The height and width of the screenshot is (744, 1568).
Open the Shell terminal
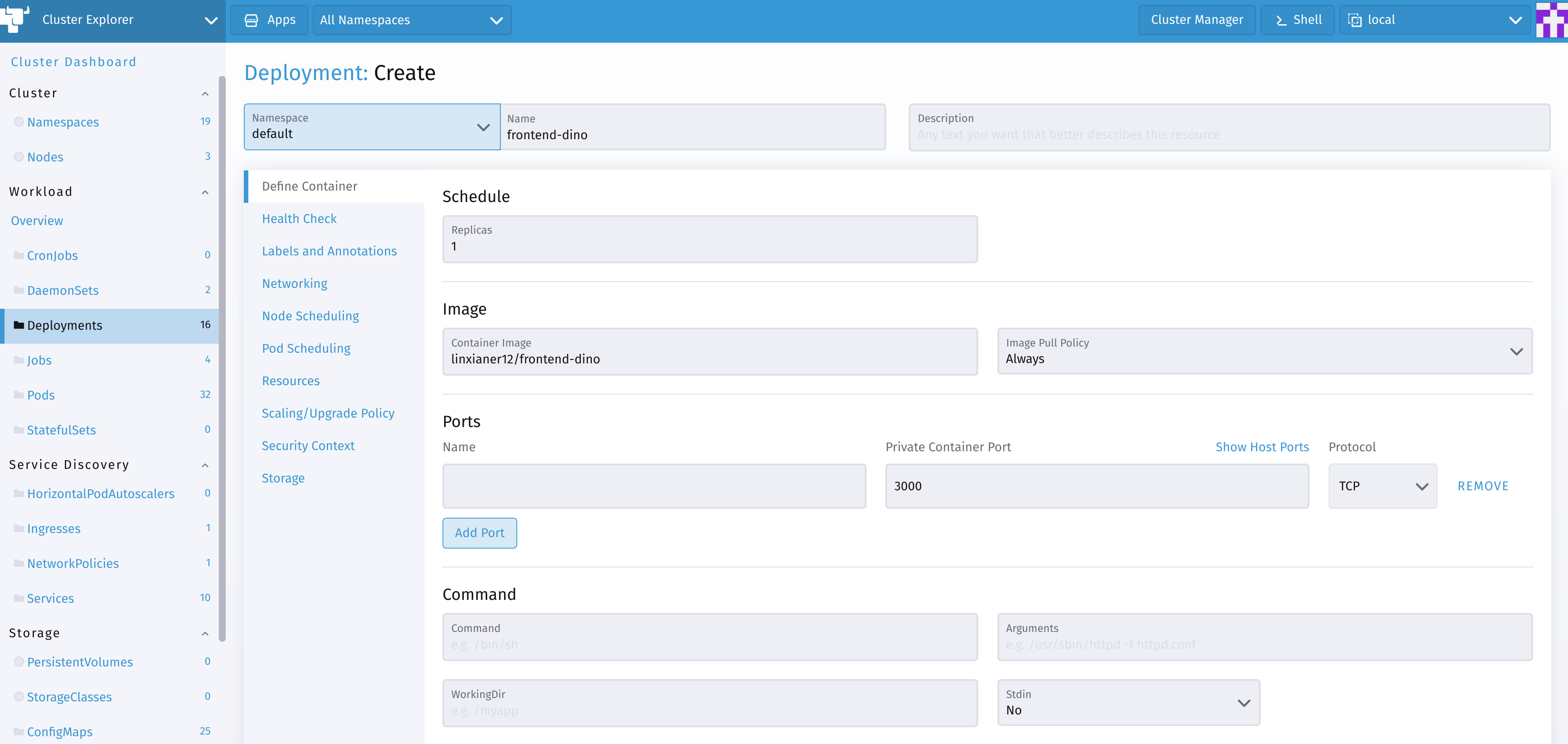[x=1297, y=20]
